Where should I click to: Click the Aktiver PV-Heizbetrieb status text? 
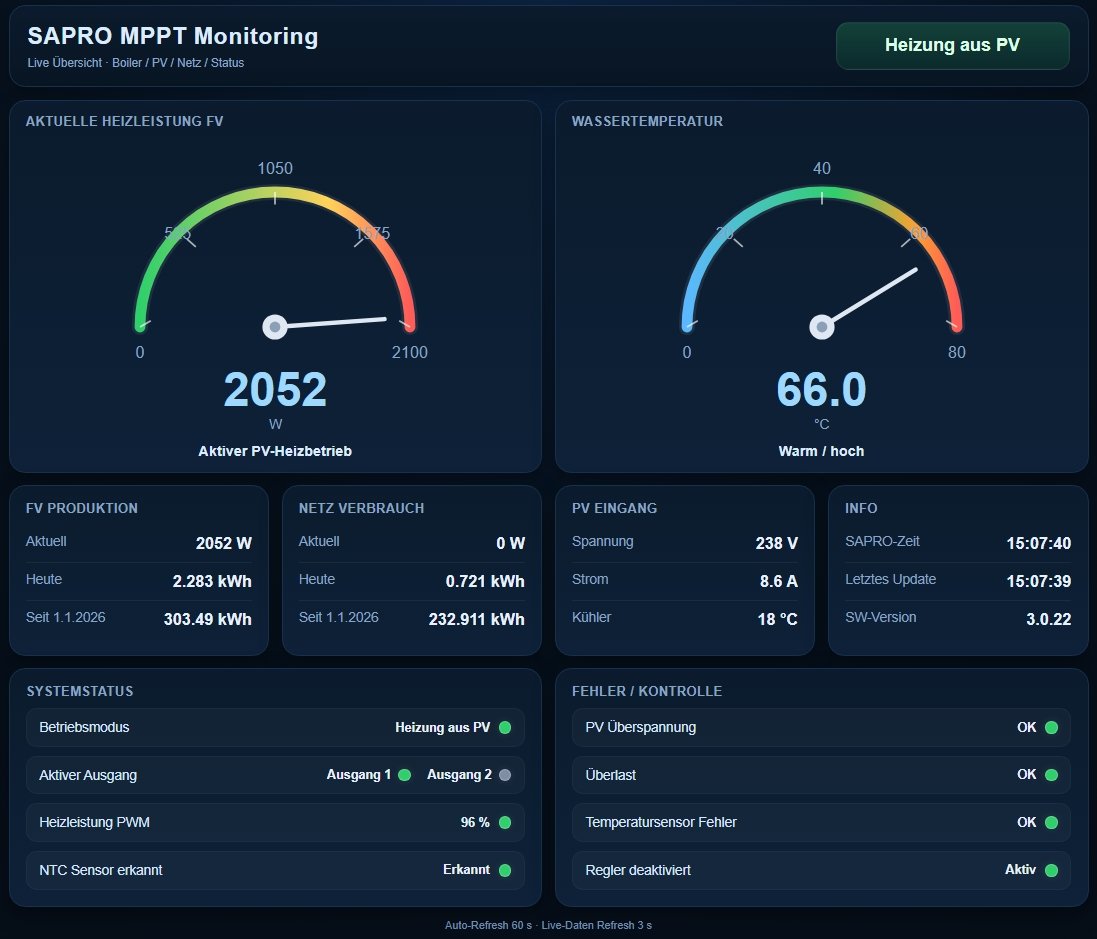tap(275, 451)
